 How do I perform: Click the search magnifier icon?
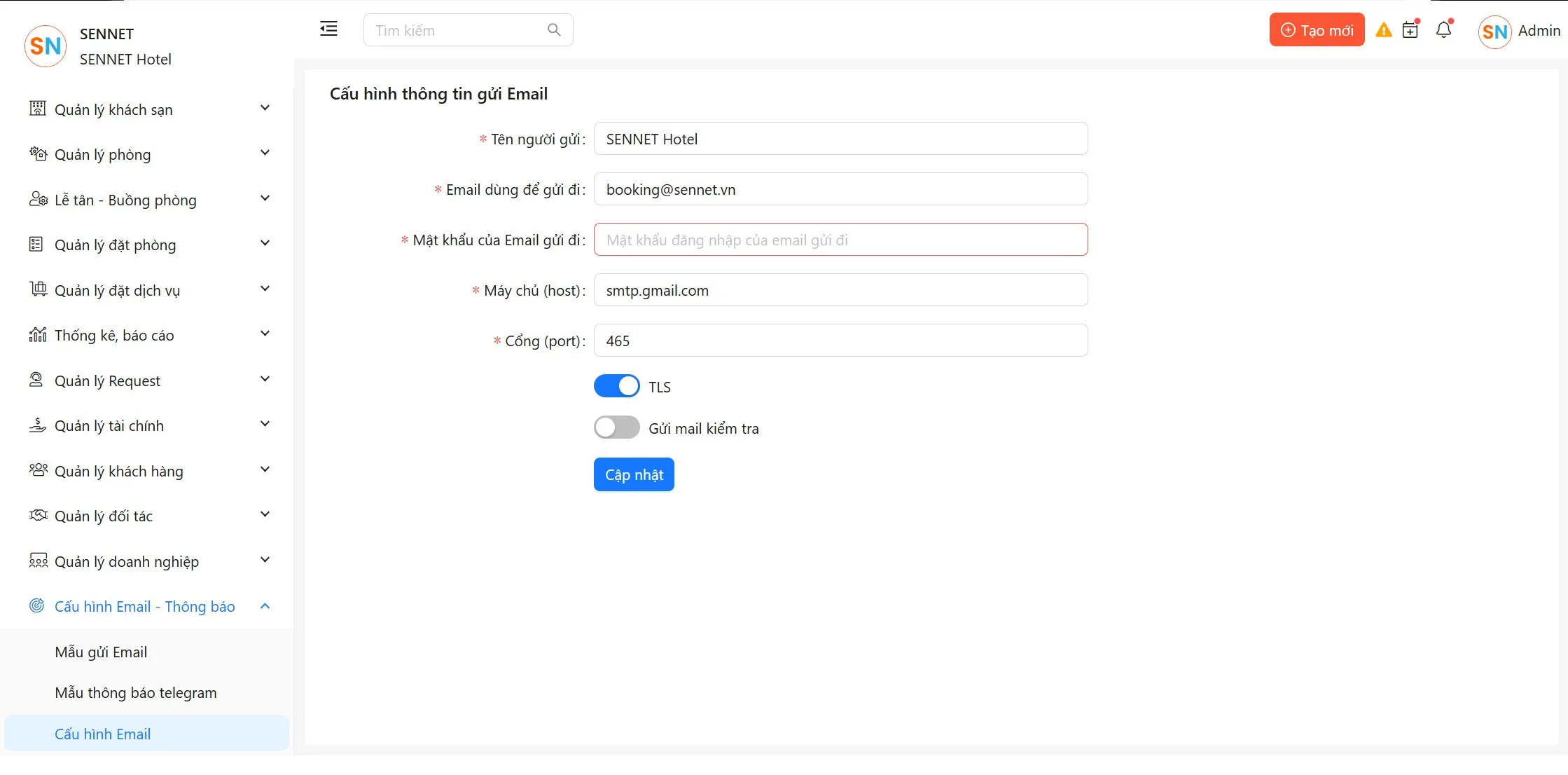pos(553,30)
